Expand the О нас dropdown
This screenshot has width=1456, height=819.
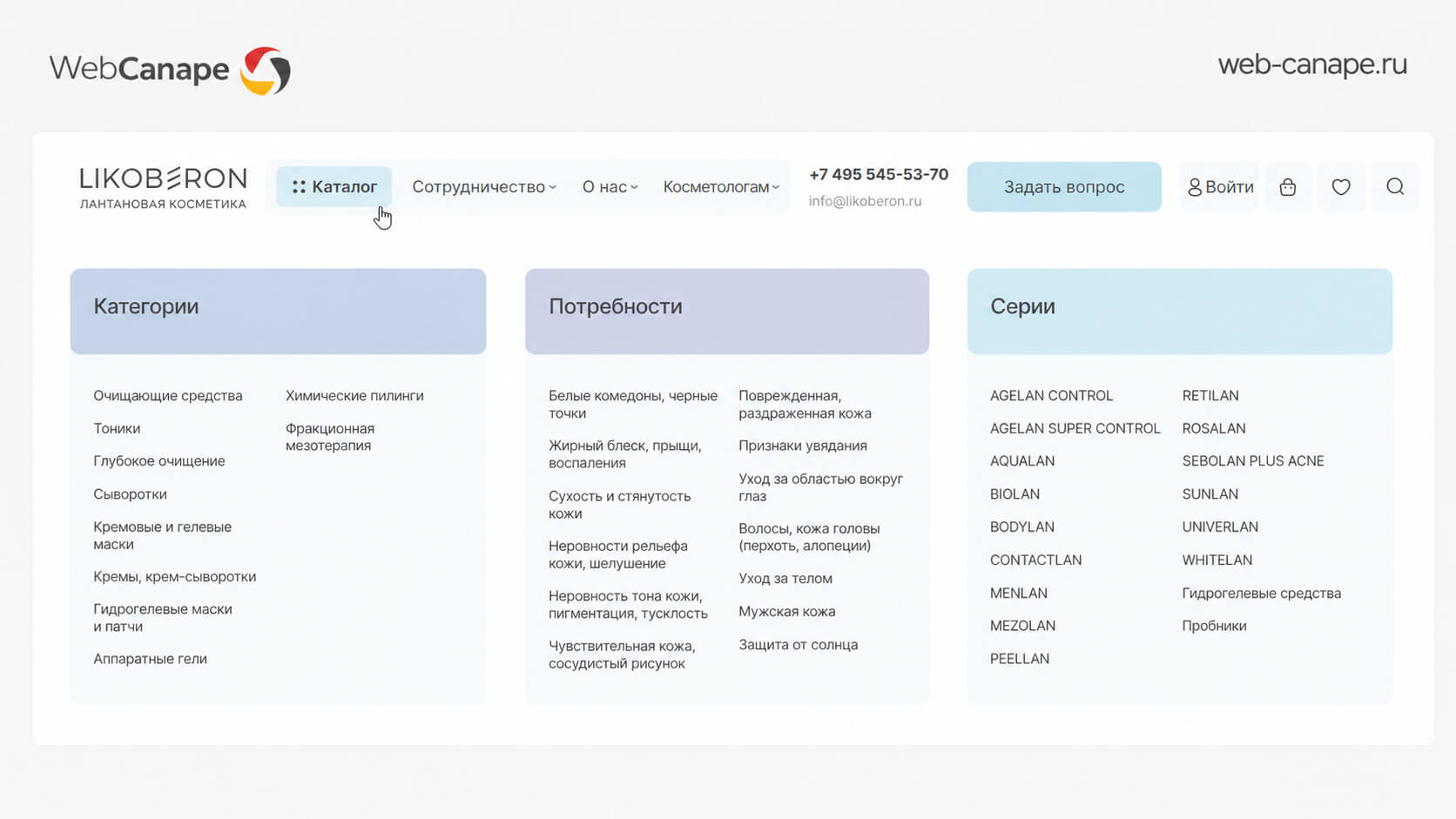point(610,187)
